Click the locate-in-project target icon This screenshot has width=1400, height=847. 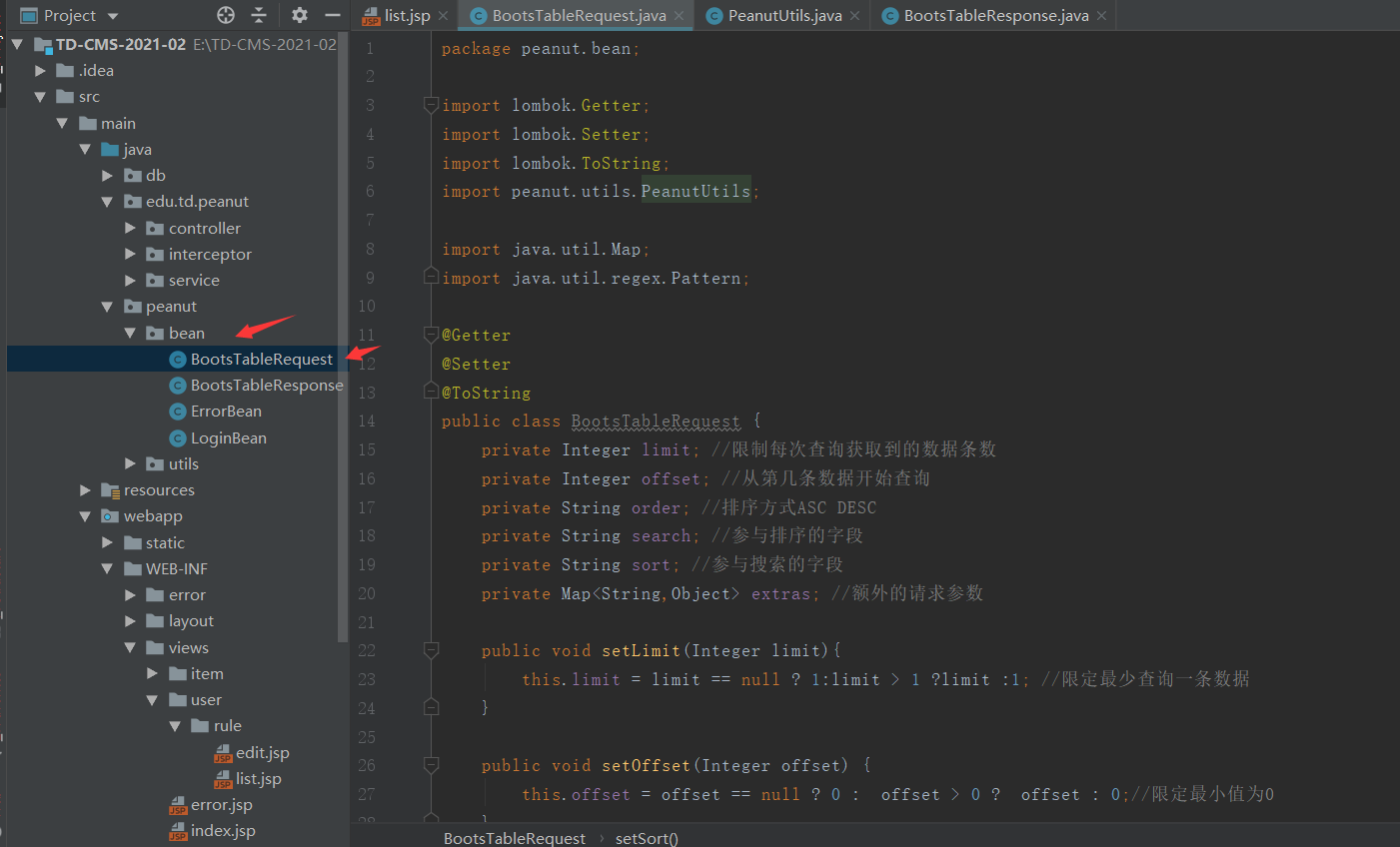(226, 15)
